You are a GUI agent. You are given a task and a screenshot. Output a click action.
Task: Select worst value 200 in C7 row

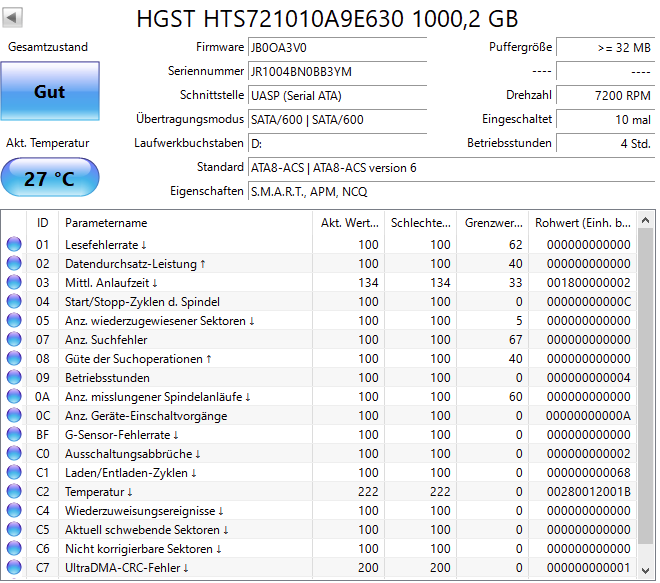(x=440, y=568)
